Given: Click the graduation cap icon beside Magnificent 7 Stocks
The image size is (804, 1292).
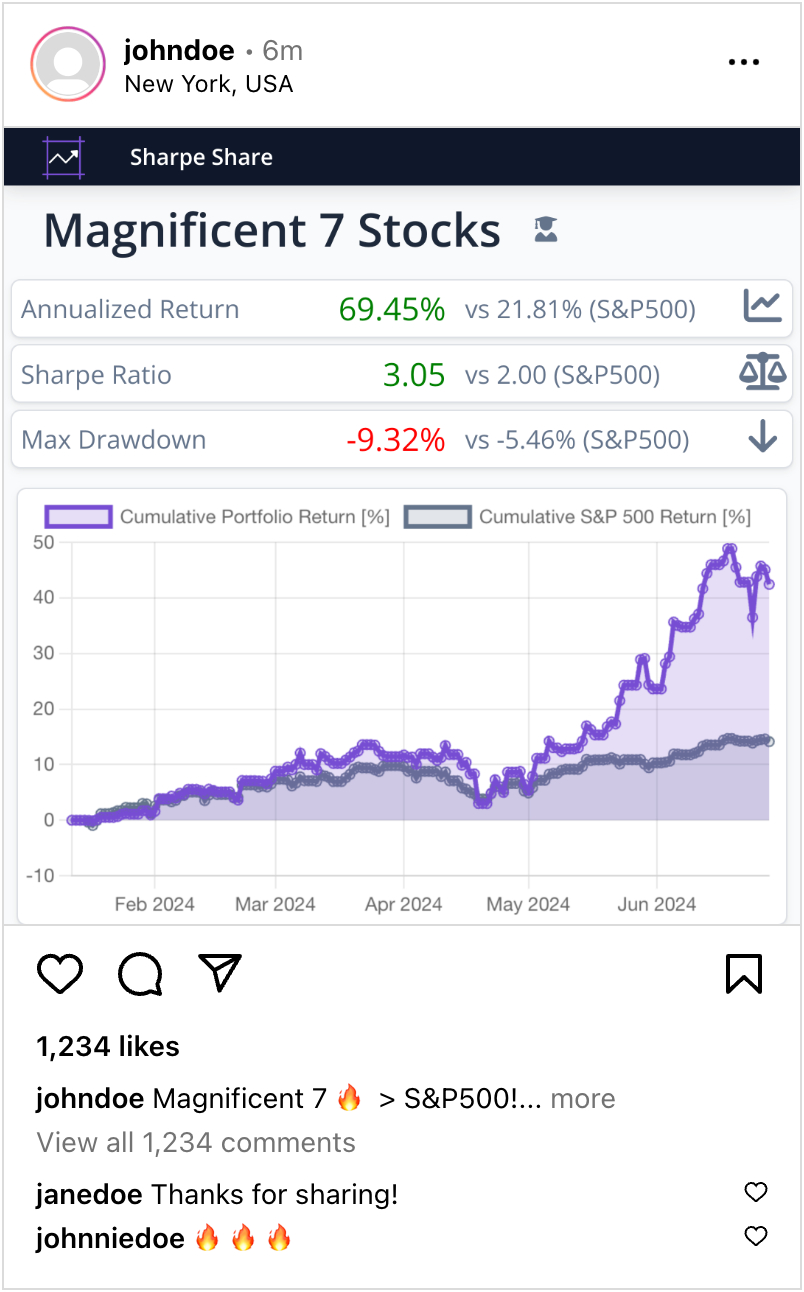Looking at the screenshot, I should [545, 229].
